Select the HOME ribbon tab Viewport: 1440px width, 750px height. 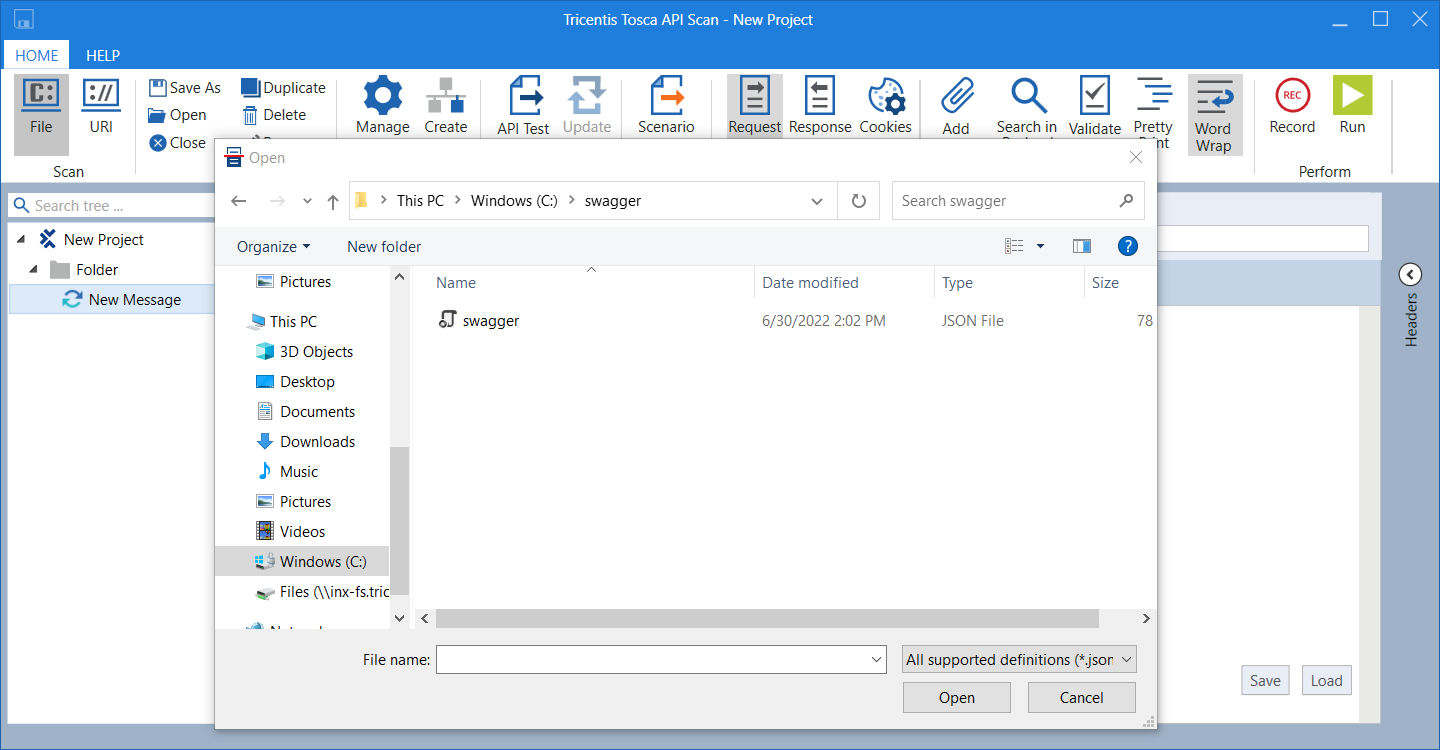click(36, 56)
